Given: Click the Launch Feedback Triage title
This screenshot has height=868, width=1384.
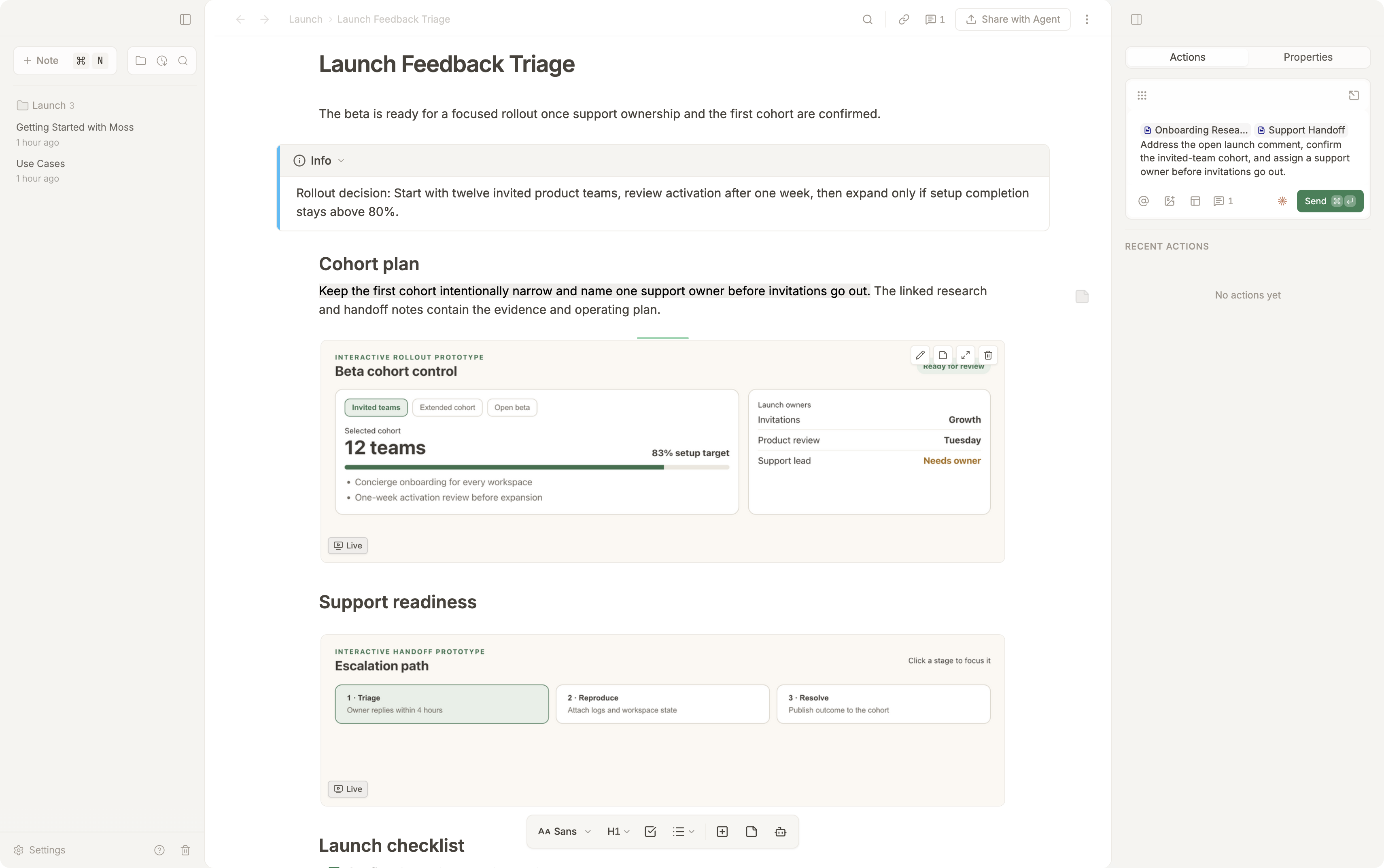Looking at the screenshot, I should point(446,64).
